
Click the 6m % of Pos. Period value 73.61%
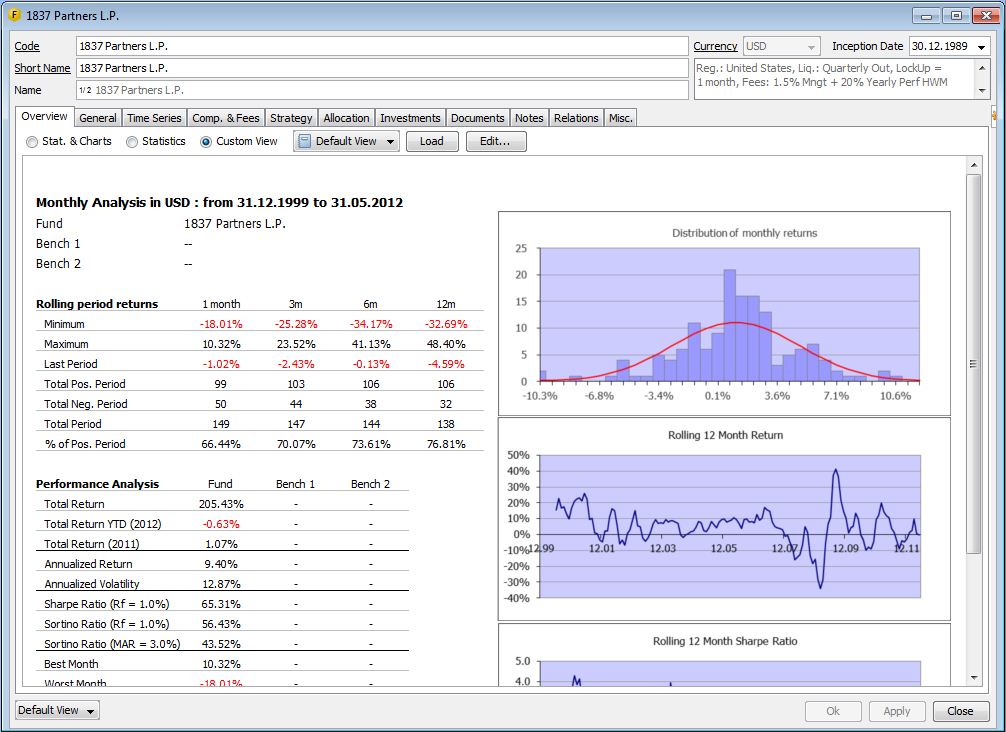(x=371, y=444)
